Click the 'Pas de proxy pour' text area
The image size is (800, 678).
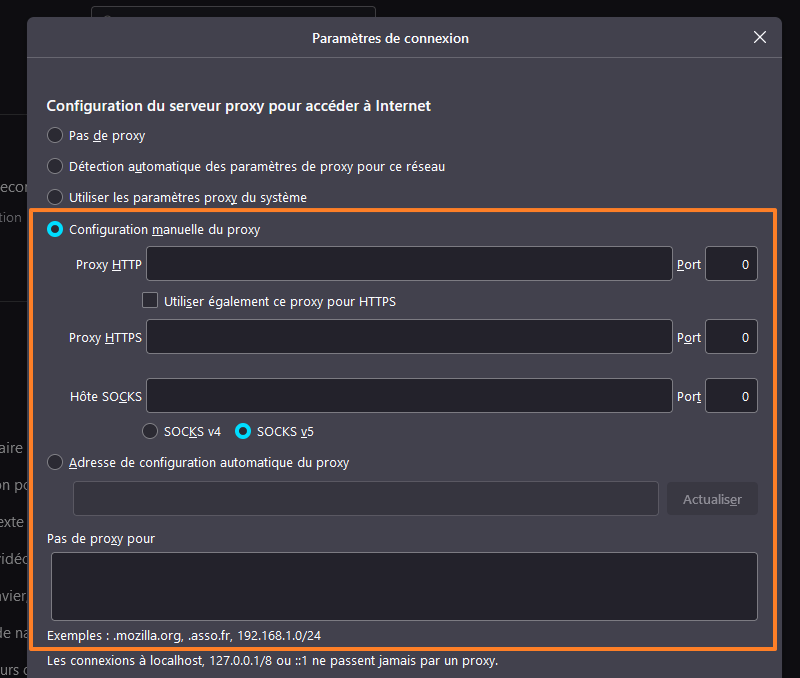pyautogui.click(x=404, y=586)
